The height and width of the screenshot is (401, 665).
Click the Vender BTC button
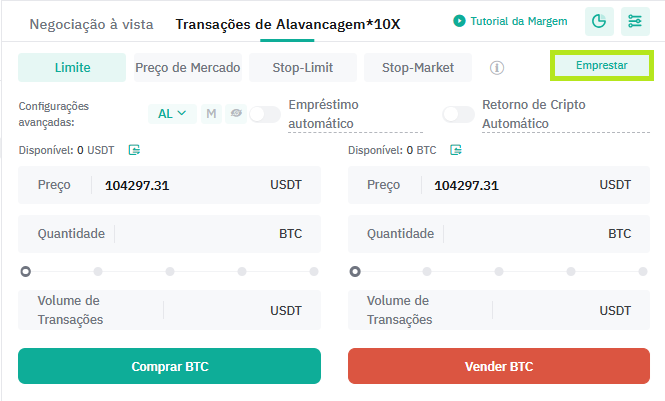click(x=499, y=366)
